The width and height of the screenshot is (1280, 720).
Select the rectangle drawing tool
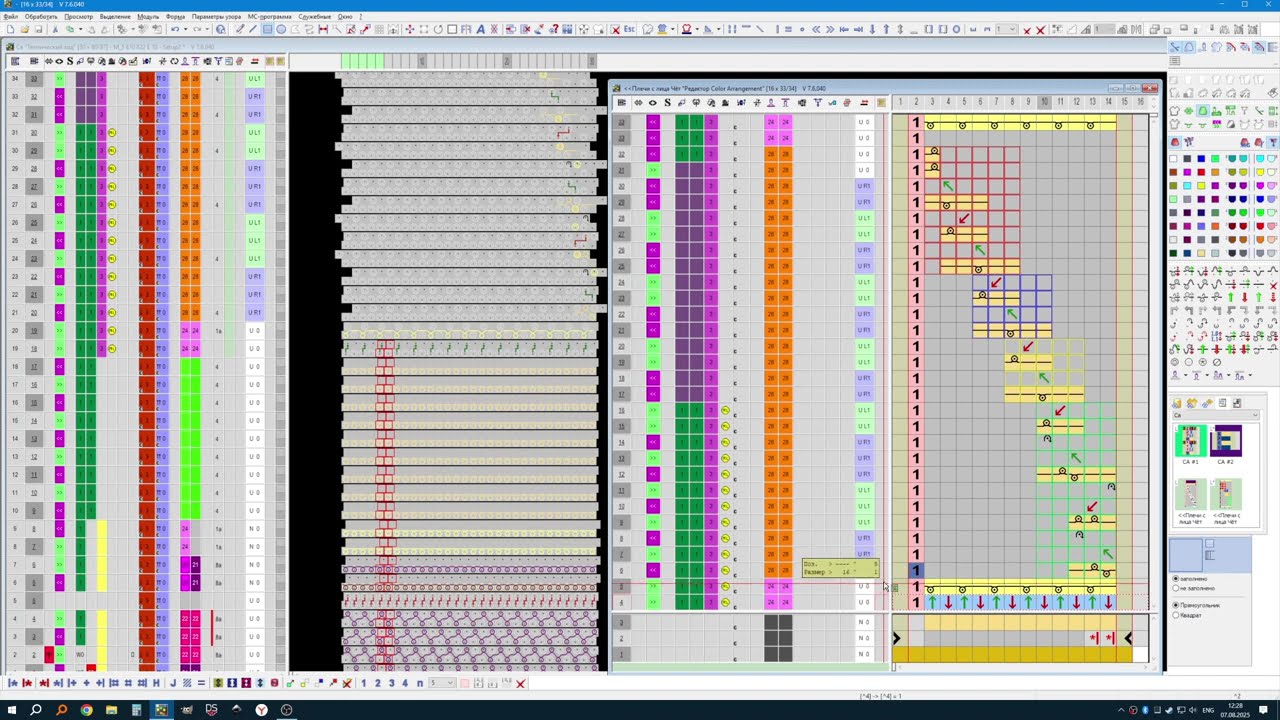click(267, 29)
